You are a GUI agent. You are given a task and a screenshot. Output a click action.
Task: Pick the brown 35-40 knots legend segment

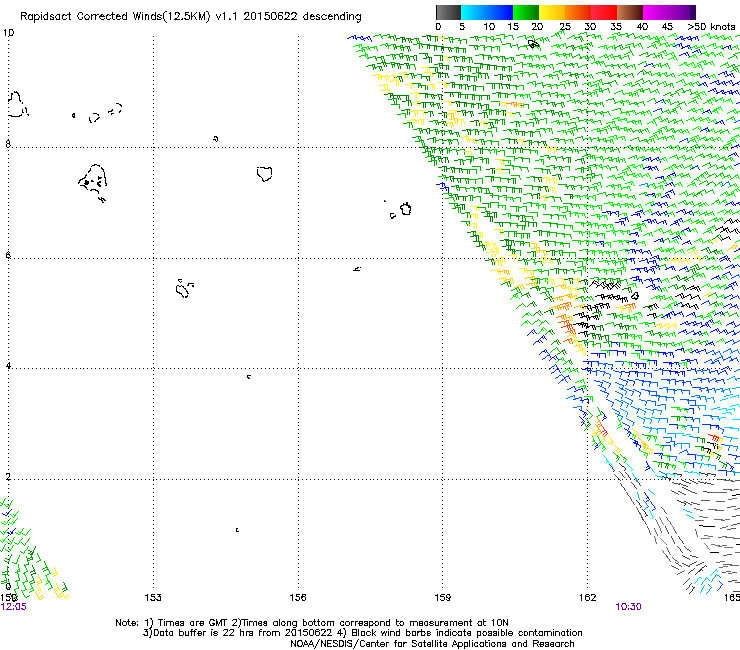tap(630, 12)
